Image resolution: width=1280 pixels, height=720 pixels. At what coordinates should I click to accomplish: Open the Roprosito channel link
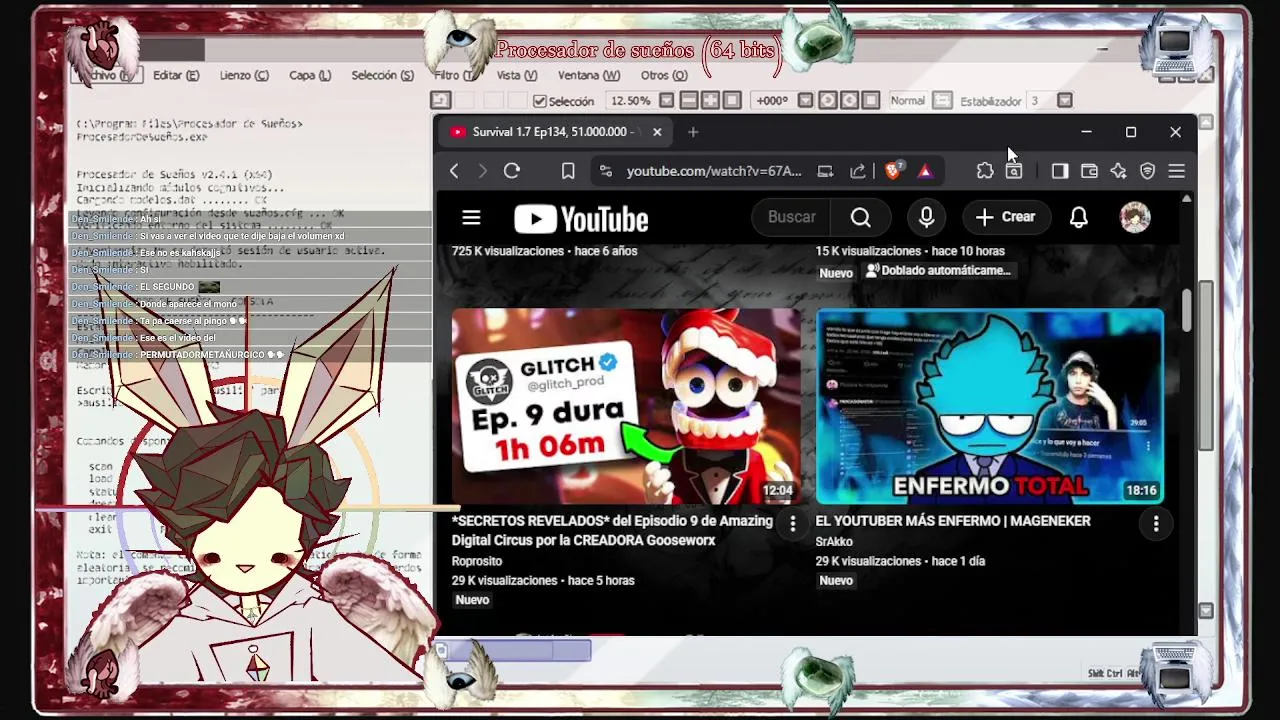(477, 561)
